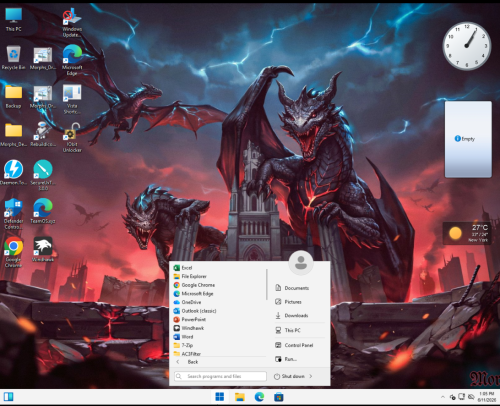This screenshot has width=500, height=406.
Task: Click the Search programs and files box
Action: click(x=220, y=376)
